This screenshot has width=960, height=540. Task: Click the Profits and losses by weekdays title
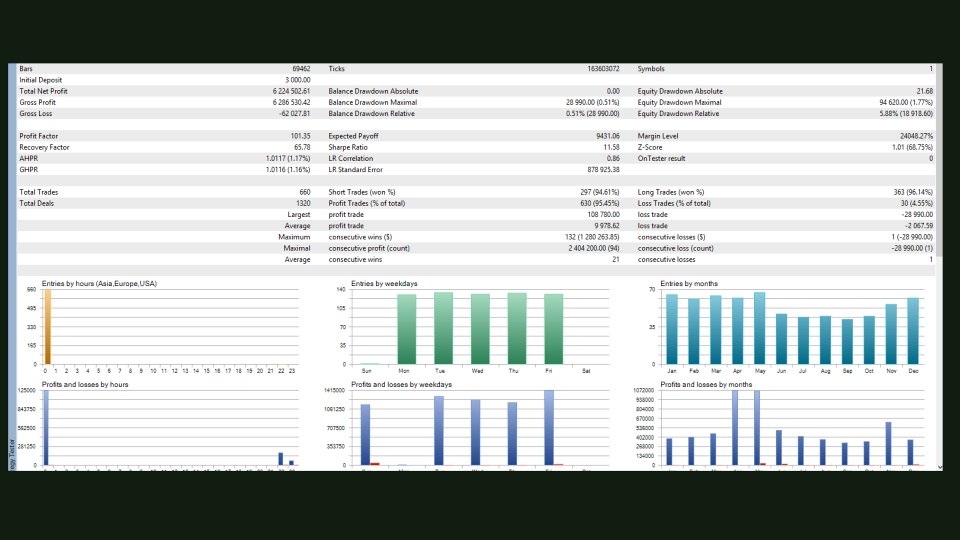click(x=401, y=384)
